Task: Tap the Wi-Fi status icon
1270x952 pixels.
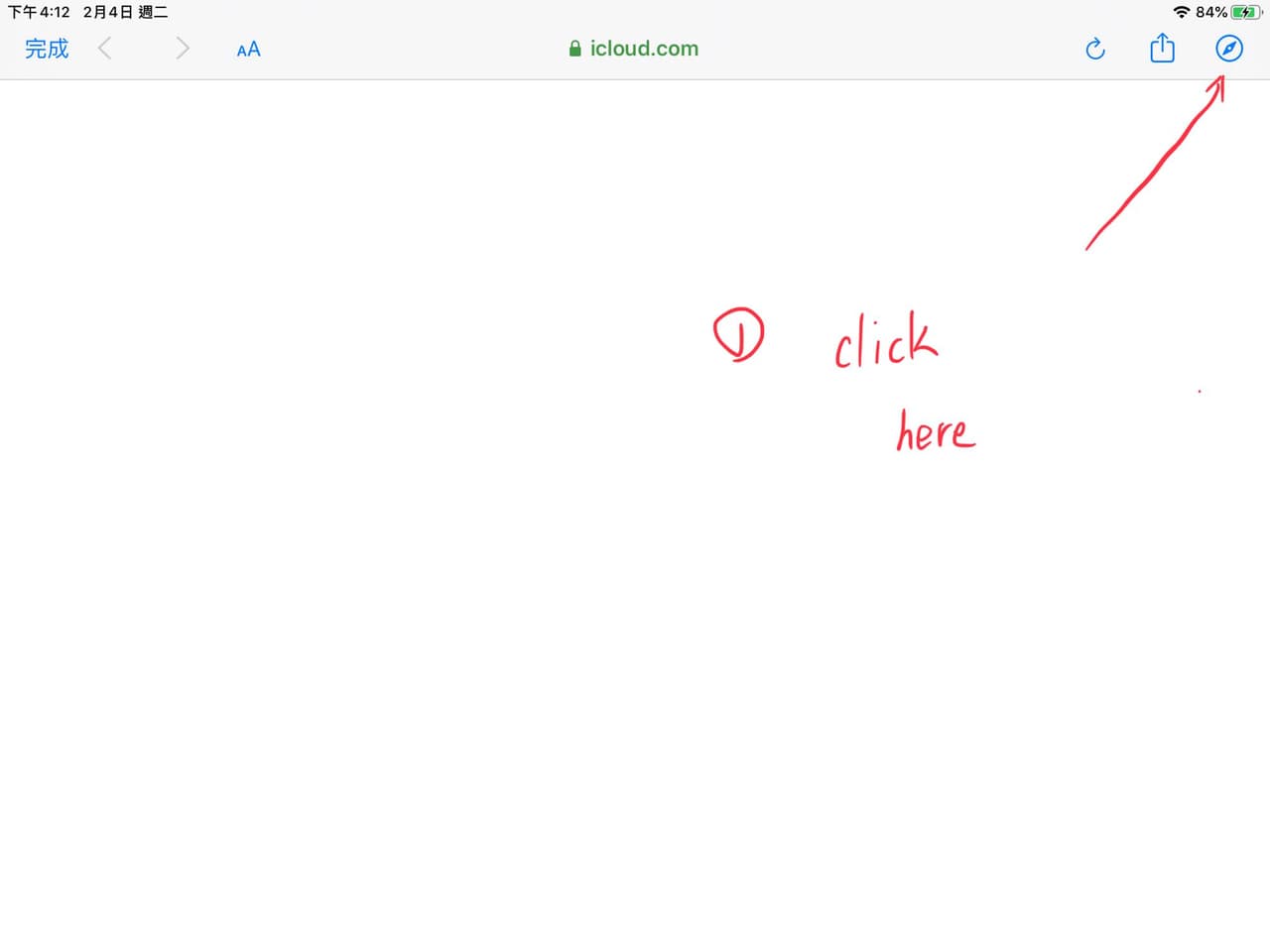Action: (x=1181, y=12)
